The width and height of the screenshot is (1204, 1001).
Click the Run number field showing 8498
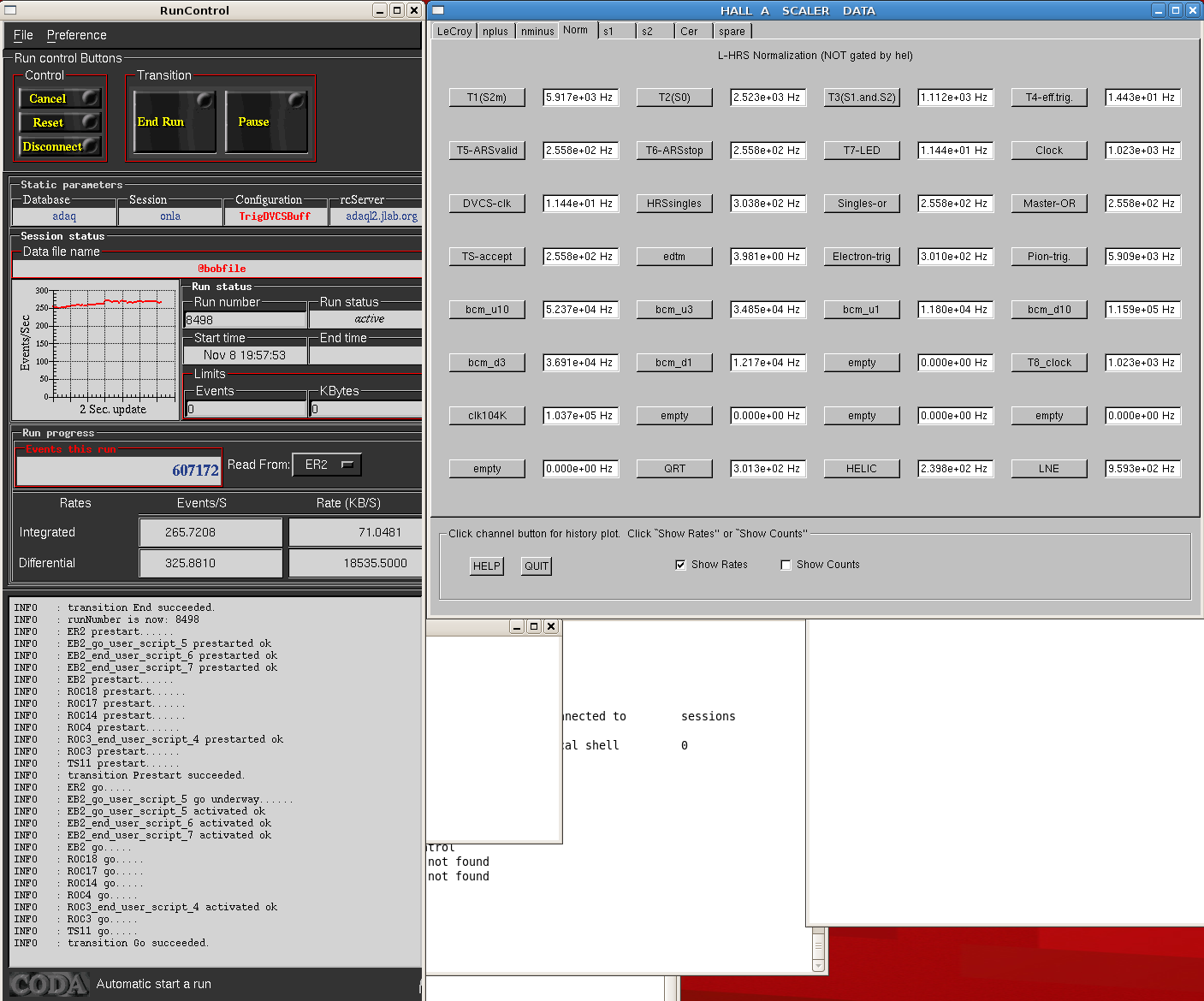click(246, 320)
